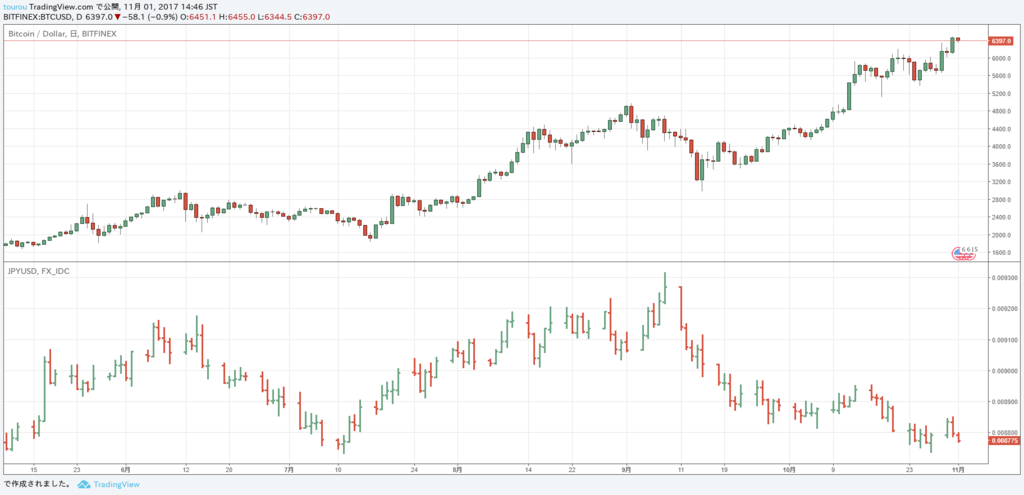The width and height of the screenshot is (1024, 495).
Task: Click the '5200.0' price axis label
Action: (x=1002, y=93)
